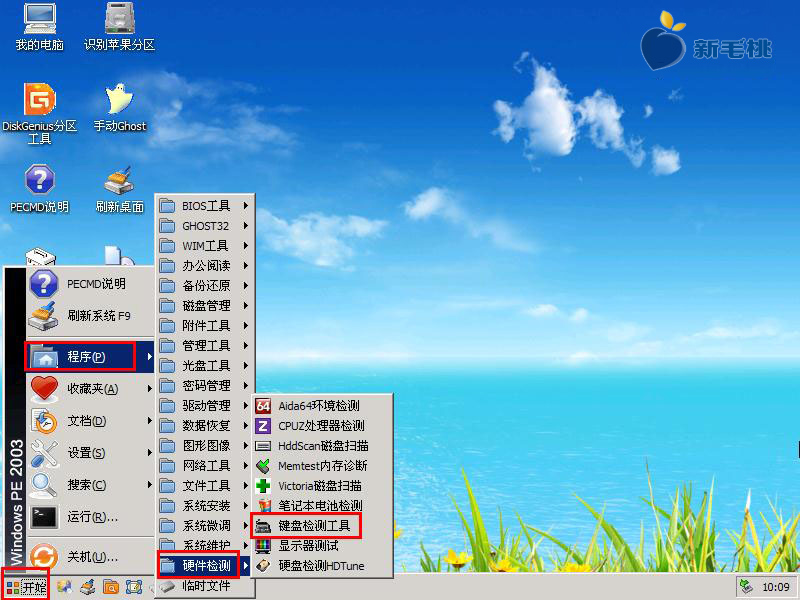The width and height of the screenshot is (800, 600).
Task: Expand 系统安装 program folder
Action: (205, 505)
